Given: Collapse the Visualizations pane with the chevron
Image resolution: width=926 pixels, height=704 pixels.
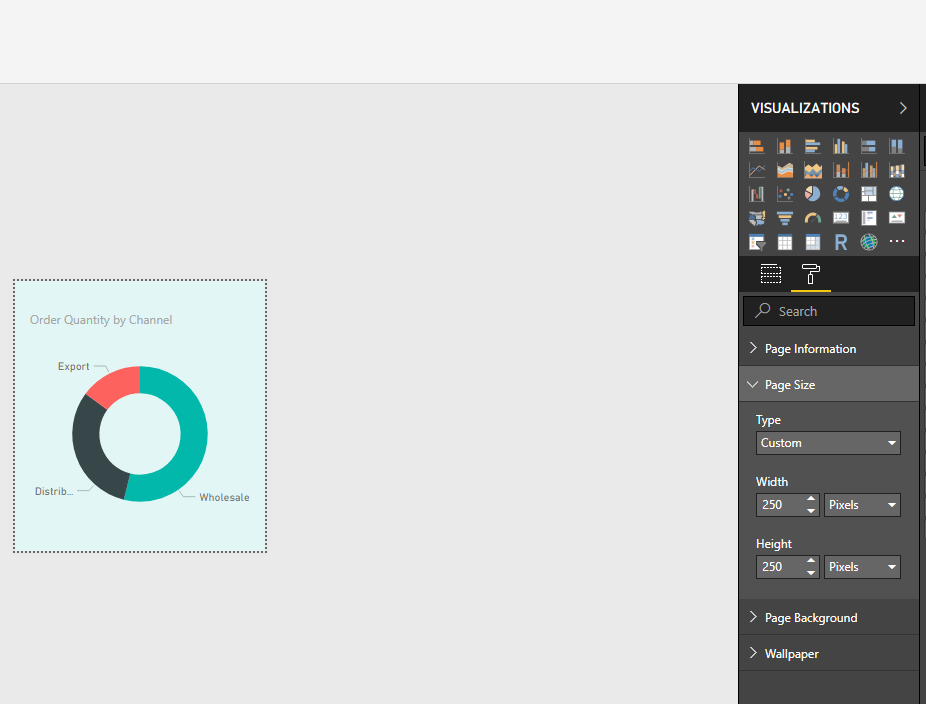Looking at the screenshot, I should (x=903, y=107).
